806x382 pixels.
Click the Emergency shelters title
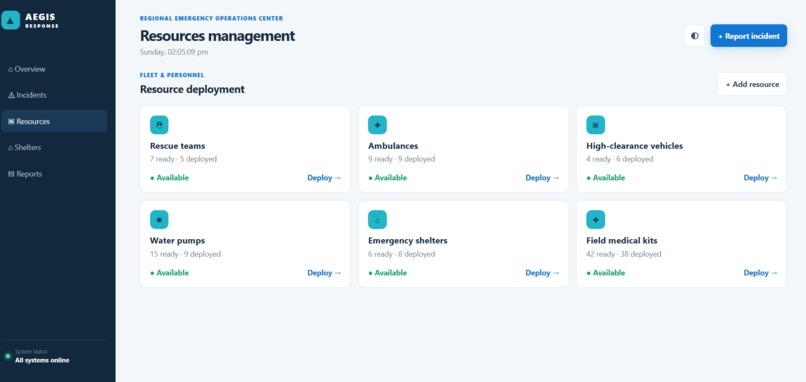(x=408, y=241)
